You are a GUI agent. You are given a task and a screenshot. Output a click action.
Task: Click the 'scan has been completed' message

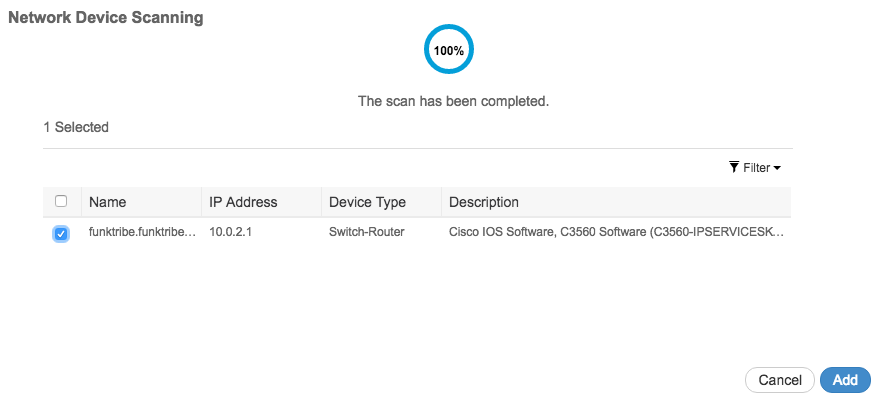point(453,101)
